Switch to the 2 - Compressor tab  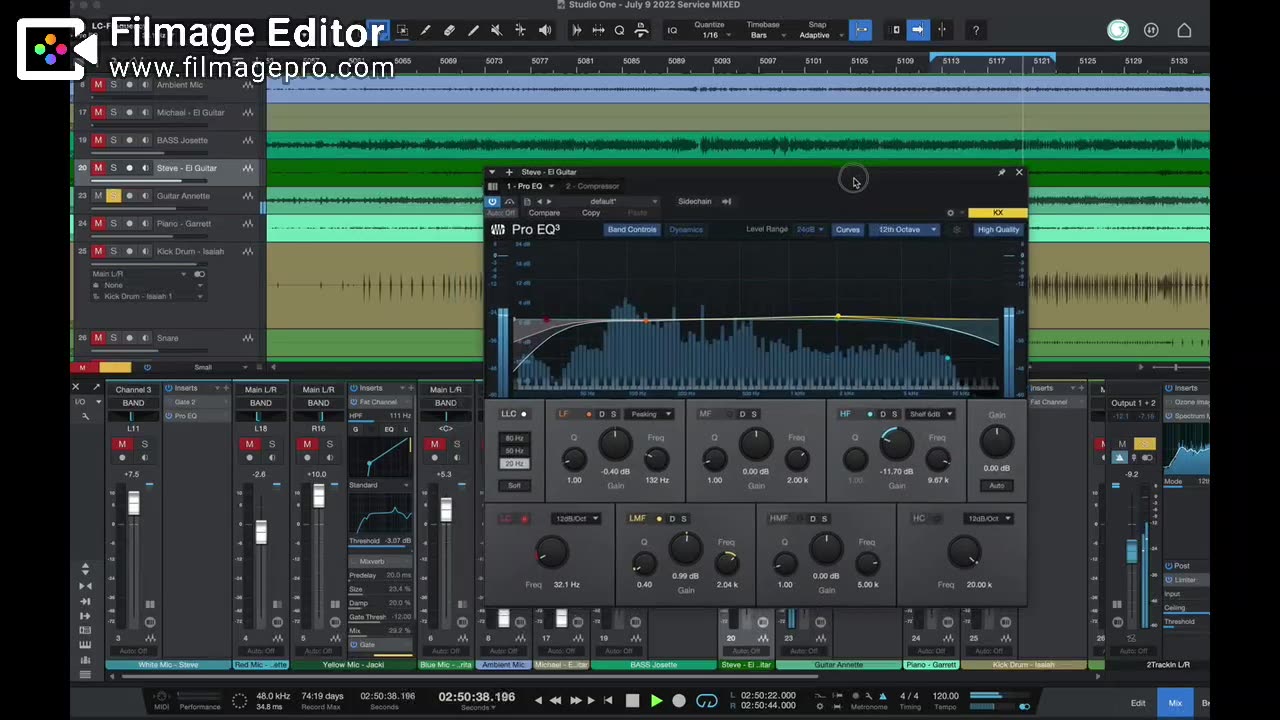click(592, 186)
